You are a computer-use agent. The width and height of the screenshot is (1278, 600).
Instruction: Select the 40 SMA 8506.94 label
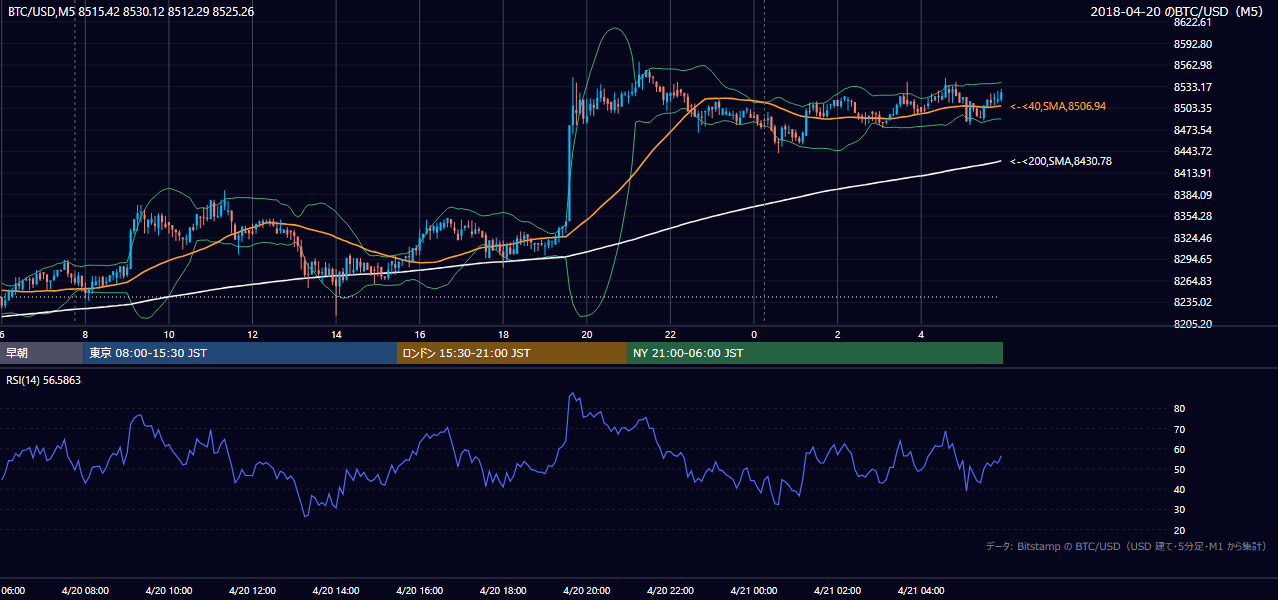point(1058,106)
